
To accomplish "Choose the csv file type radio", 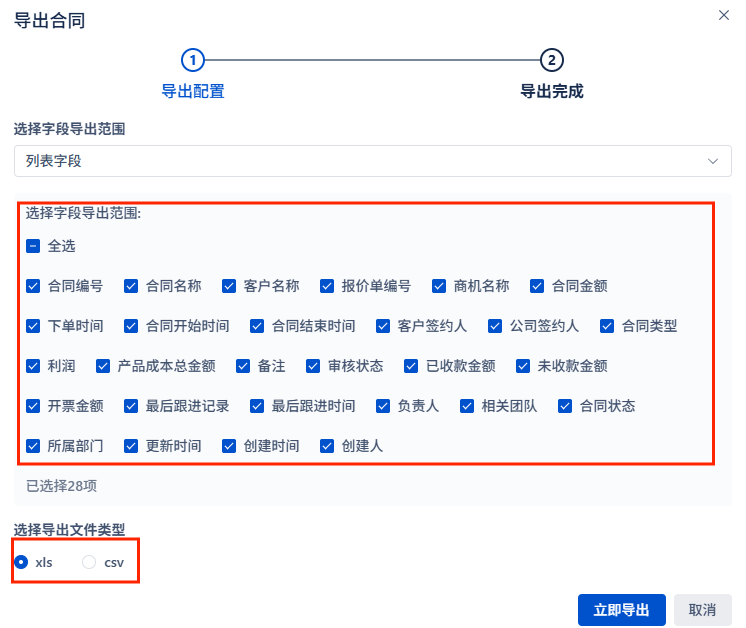I will pos(89,562).
